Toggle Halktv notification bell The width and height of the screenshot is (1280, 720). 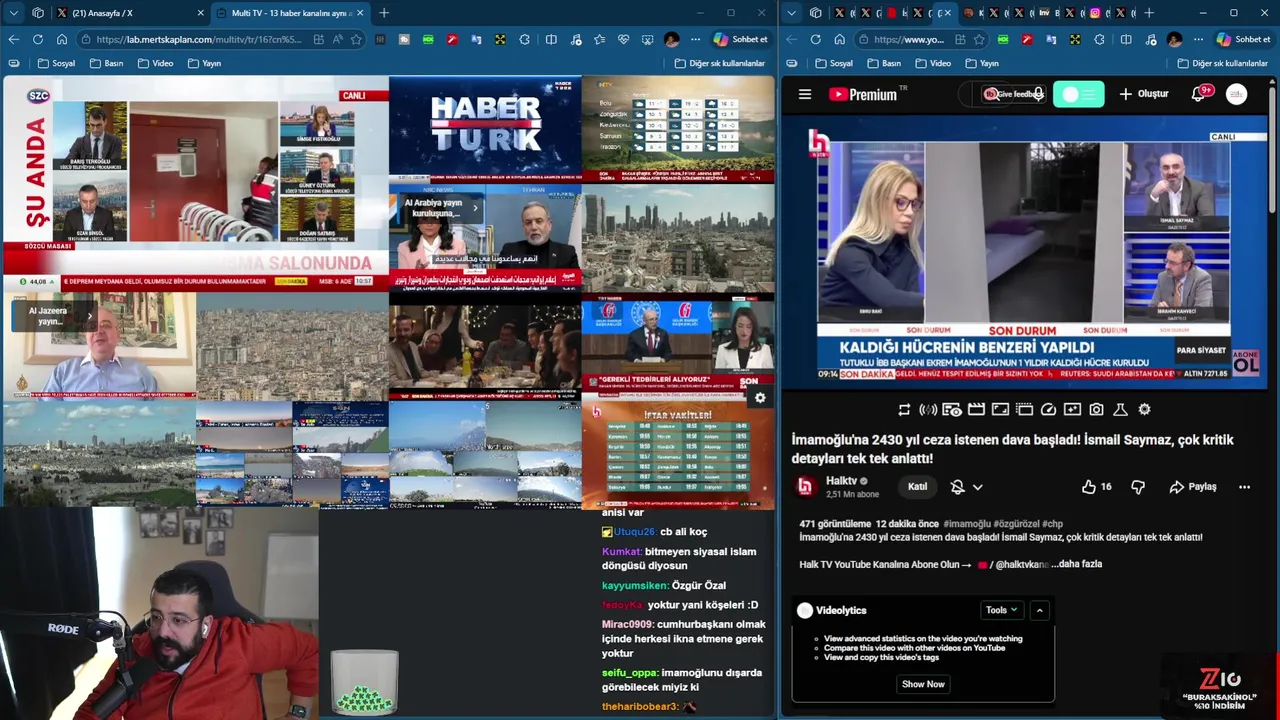tap(957, 487)
